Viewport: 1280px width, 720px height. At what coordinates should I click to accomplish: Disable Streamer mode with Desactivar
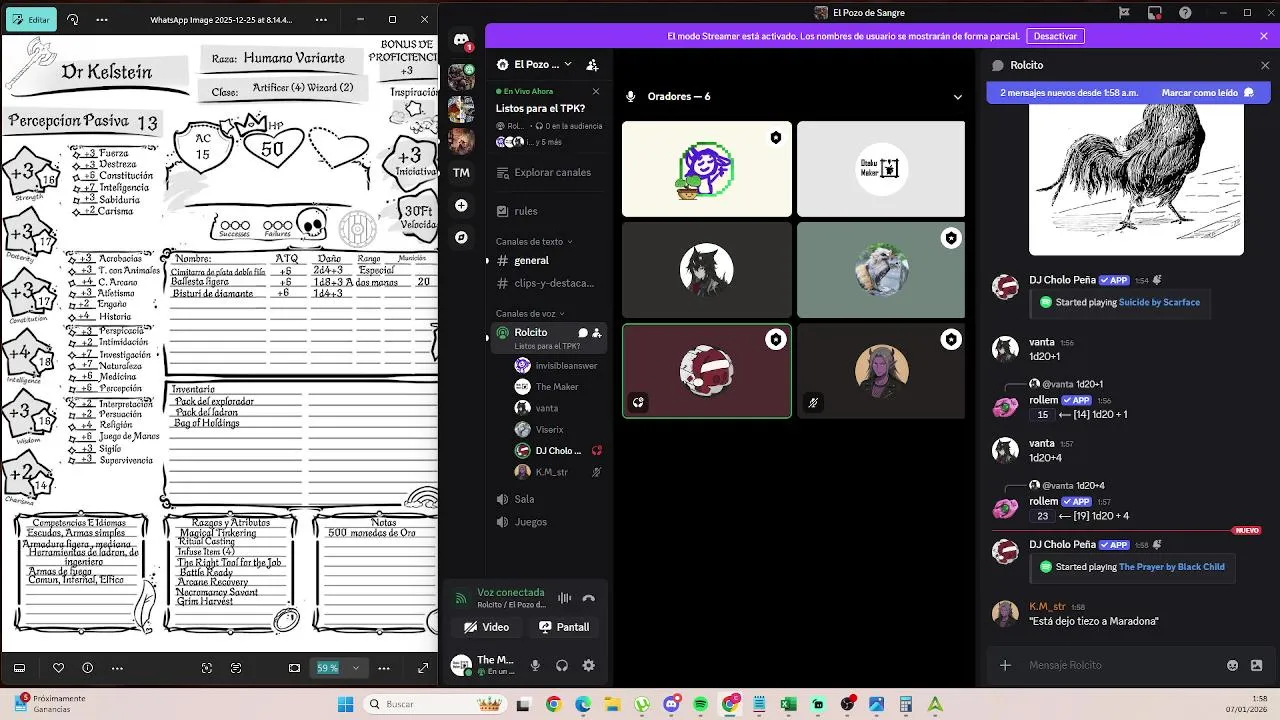1055,36
